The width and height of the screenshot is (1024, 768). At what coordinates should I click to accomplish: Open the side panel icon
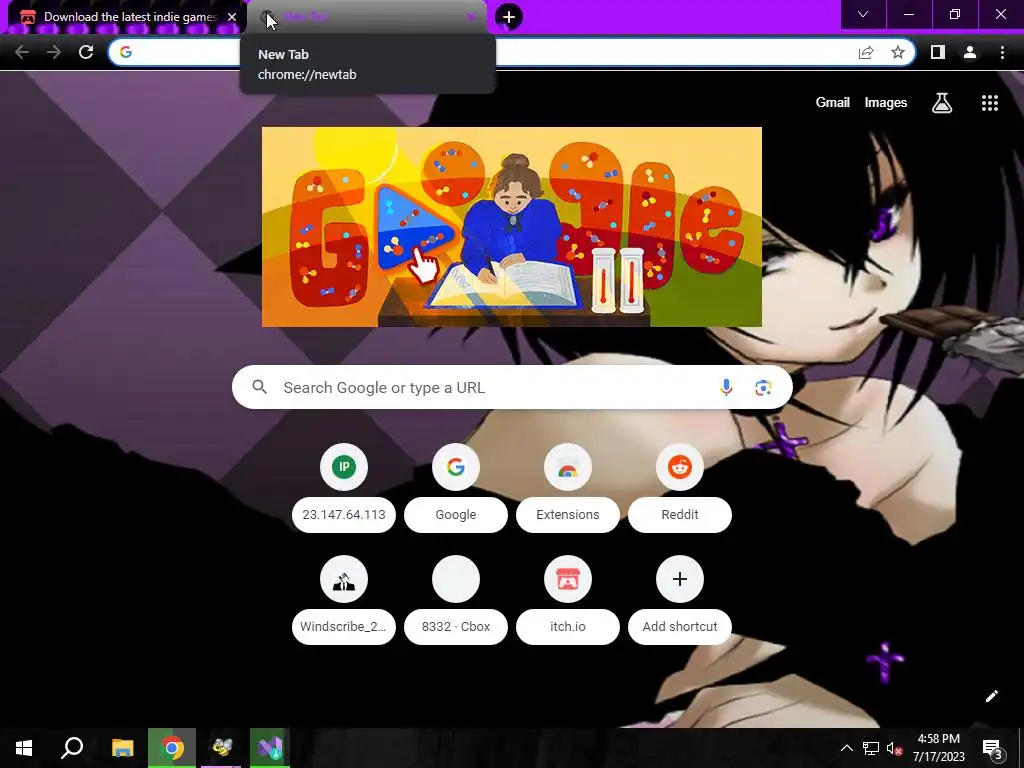click(938, 52)
